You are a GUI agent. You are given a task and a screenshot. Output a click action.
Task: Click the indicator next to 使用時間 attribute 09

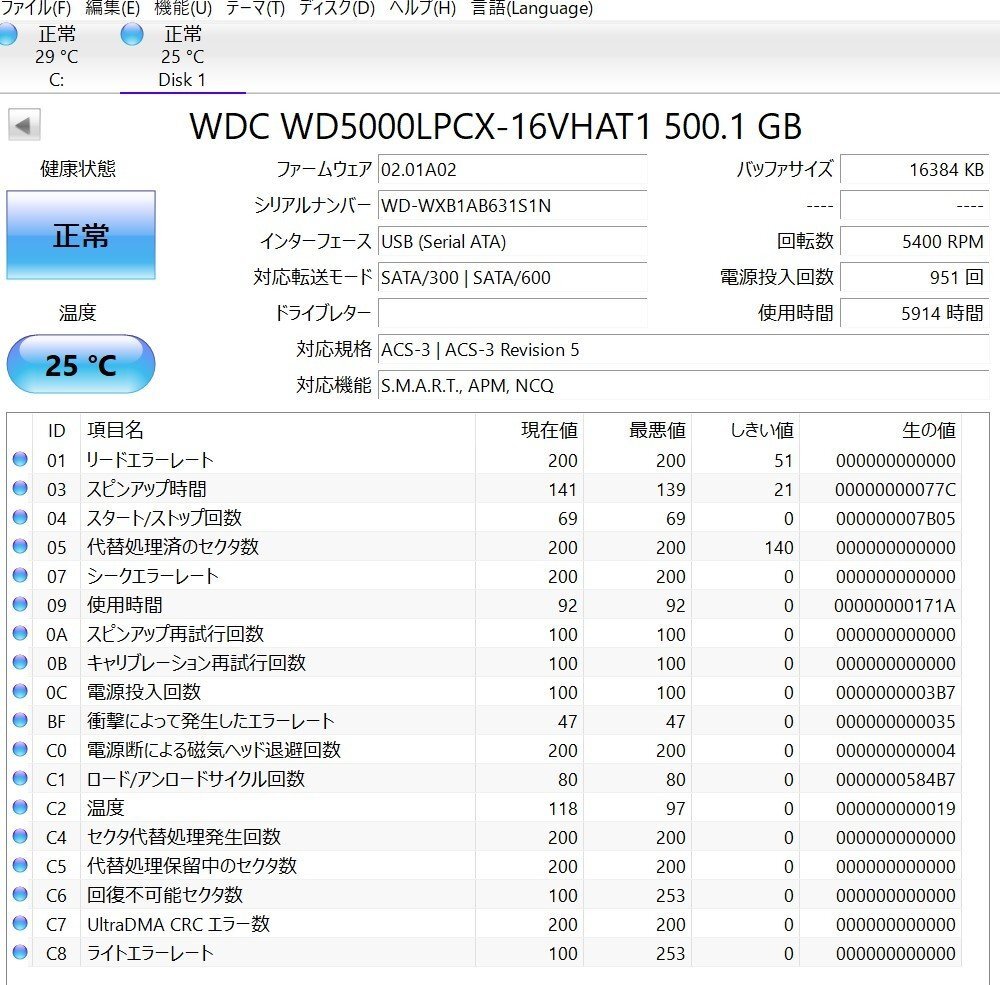click(21, 606)
